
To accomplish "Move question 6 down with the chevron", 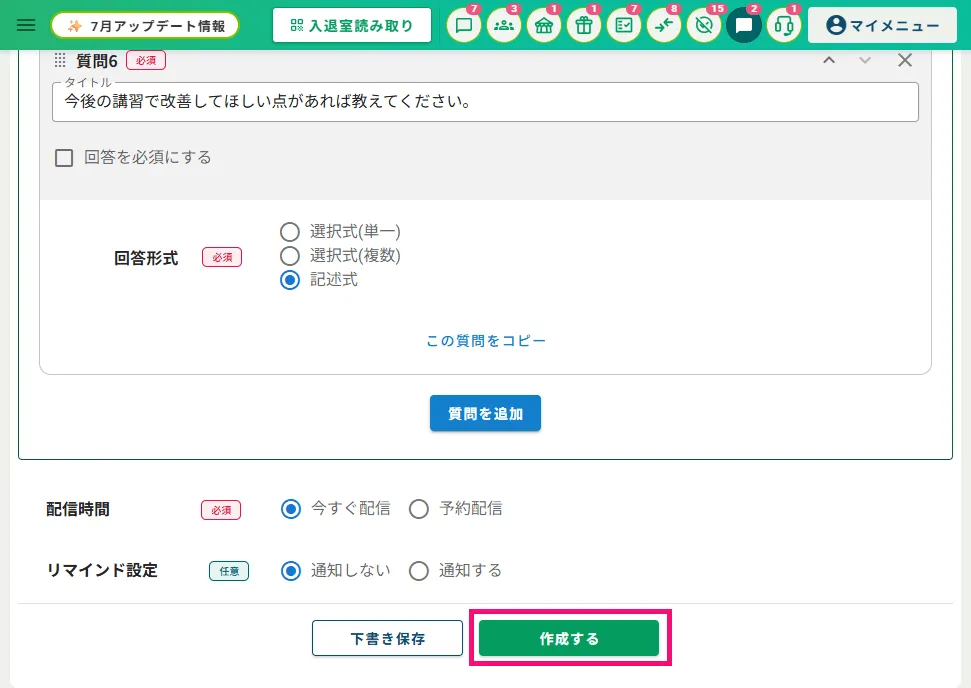I will pyautogui.click(x=865, y=60).
